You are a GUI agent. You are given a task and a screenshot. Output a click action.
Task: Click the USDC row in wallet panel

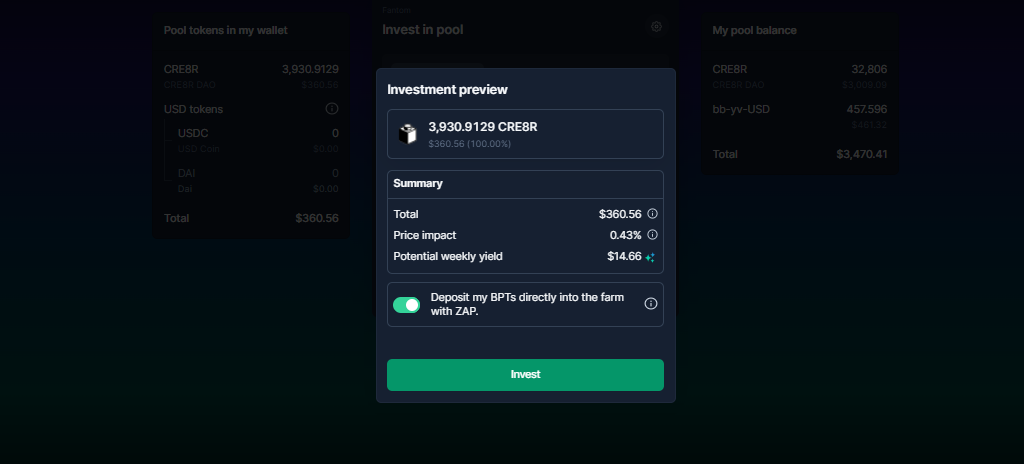pos(258,141)
